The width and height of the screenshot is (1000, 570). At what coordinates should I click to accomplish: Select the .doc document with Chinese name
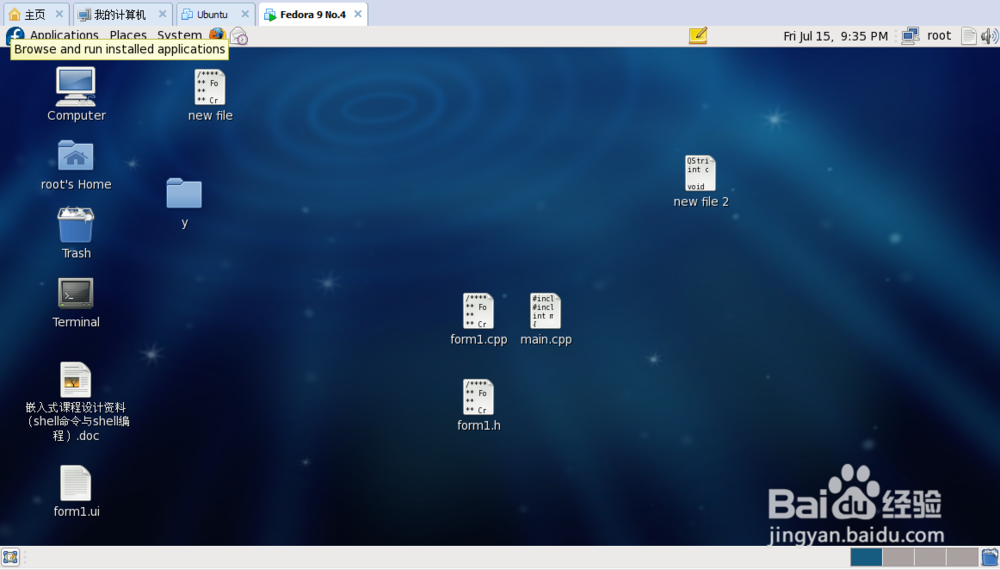pyautogui.click(x=75, y=380)
